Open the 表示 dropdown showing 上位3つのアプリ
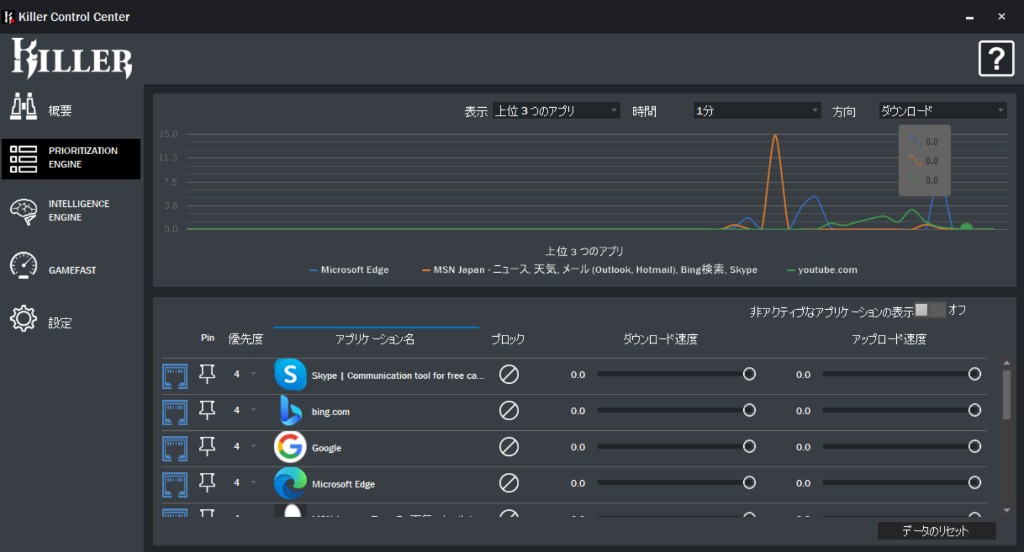The width and height of the screenshot is (1024, 552). point(556,111)
